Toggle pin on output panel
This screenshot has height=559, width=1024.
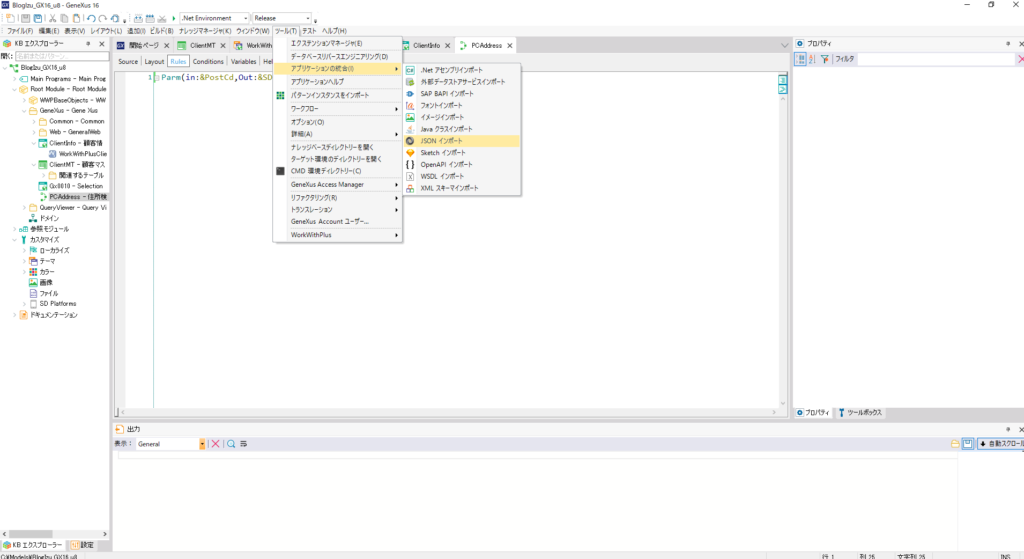[x=1008, y=429]
